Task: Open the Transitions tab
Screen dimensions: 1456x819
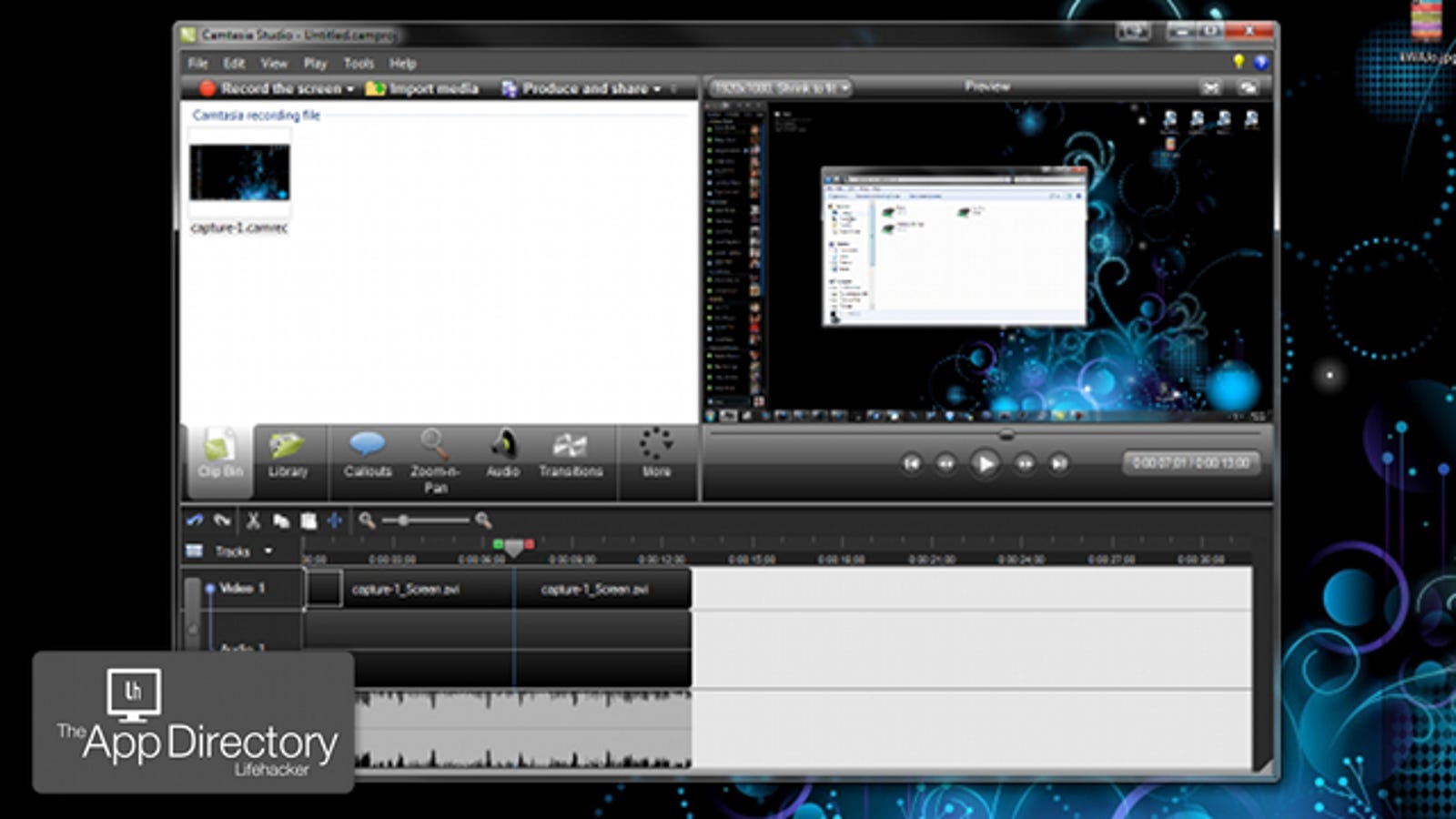Action: click(x=571, y=453)
